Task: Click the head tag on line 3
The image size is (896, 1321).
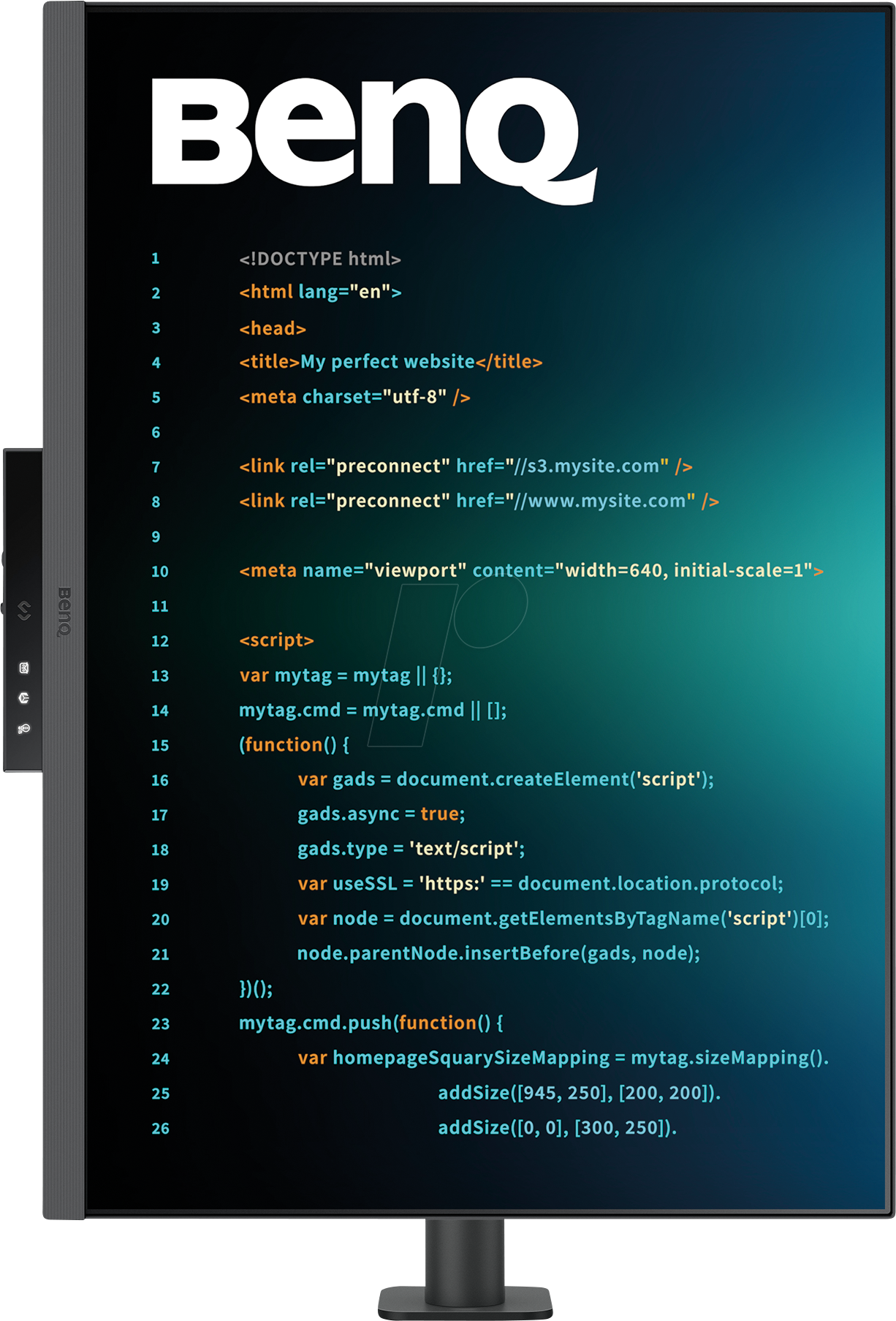Action: [x=273, y=328]
